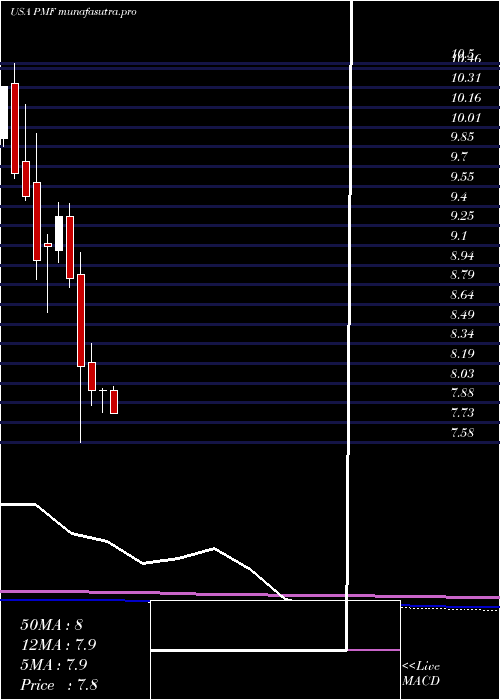Click the white candlestick body near 9.25

[59, 233]
